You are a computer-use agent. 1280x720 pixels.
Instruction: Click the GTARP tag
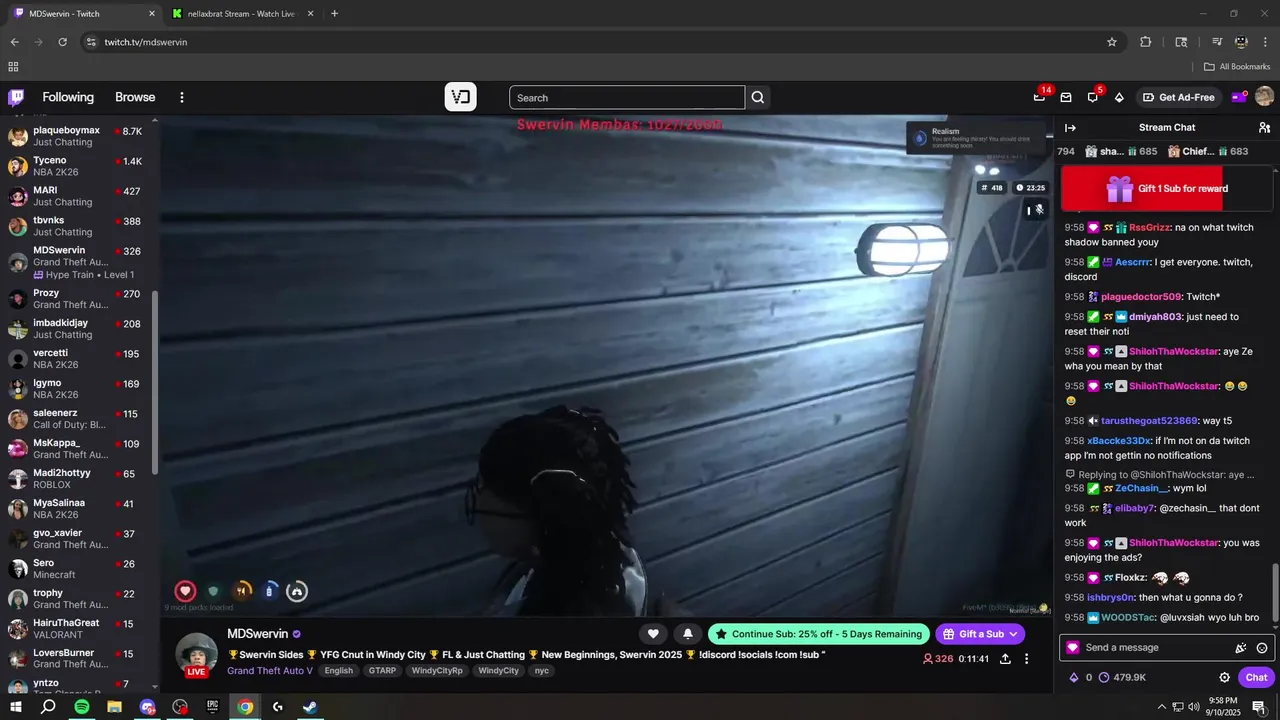382,671
